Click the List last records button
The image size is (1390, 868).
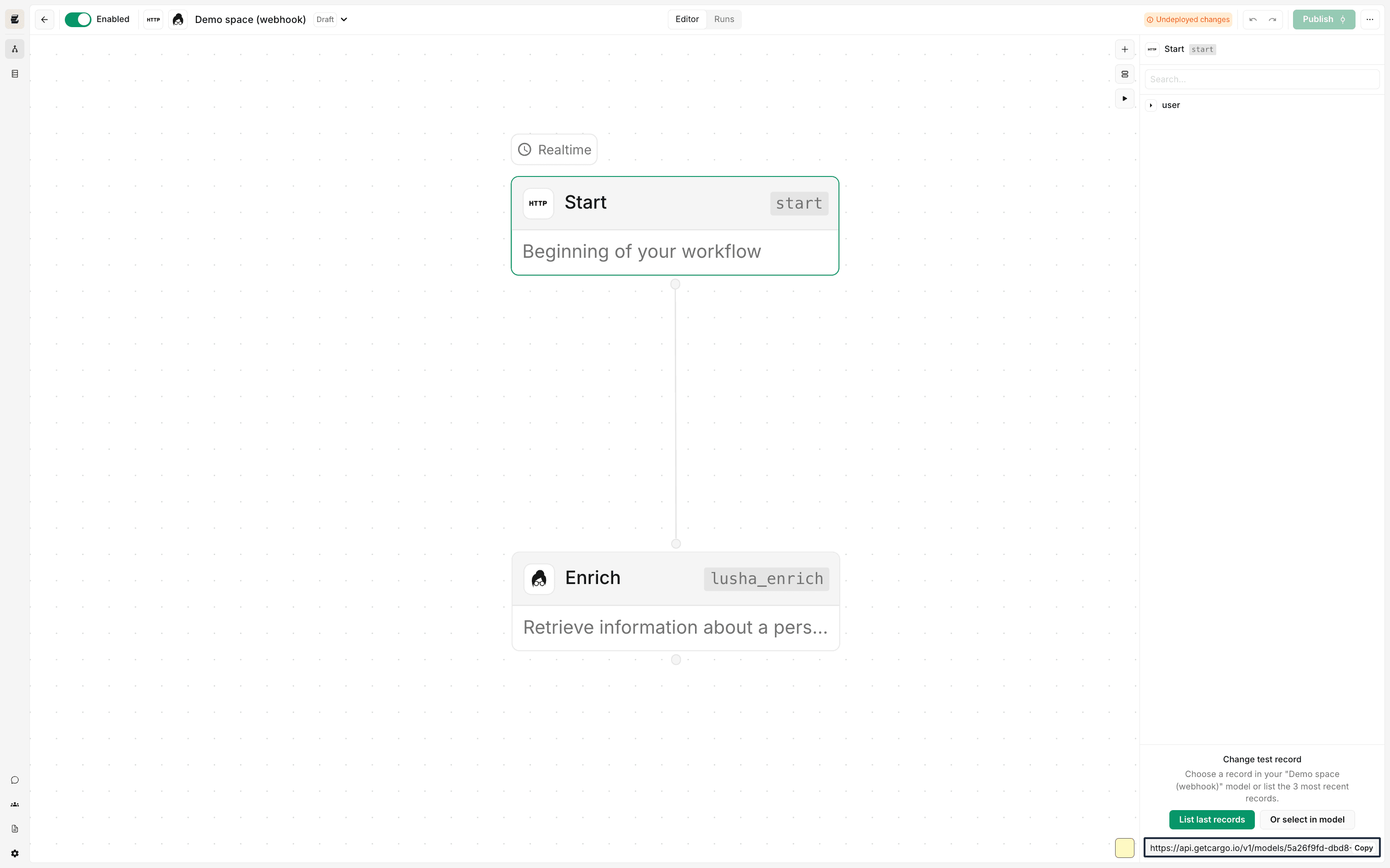(1212, 819)
